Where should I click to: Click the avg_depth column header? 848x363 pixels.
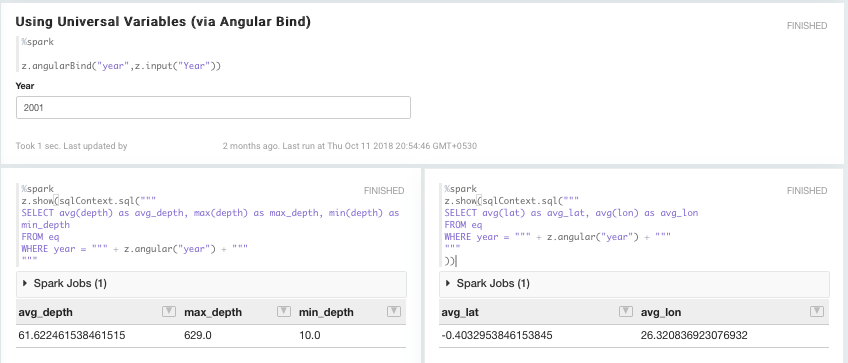pos(45,312)
